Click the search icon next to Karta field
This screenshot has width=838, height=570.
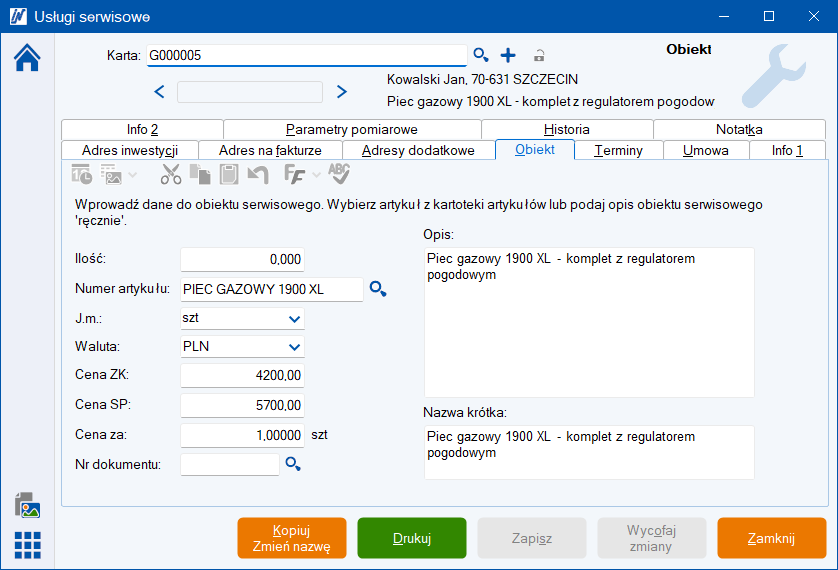481,55
